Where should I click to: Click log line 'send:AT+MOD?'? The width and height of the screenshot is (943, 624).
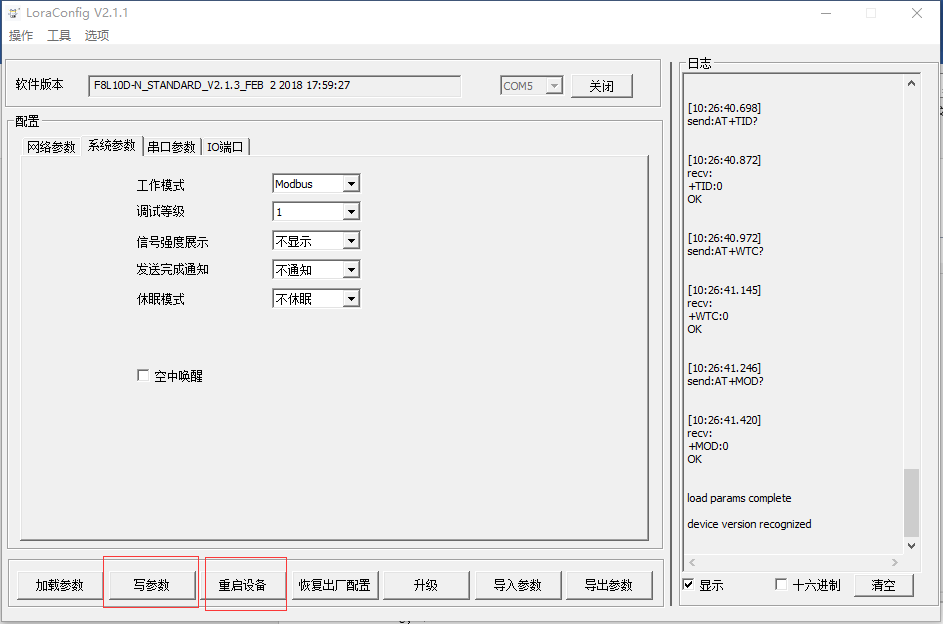725,381
